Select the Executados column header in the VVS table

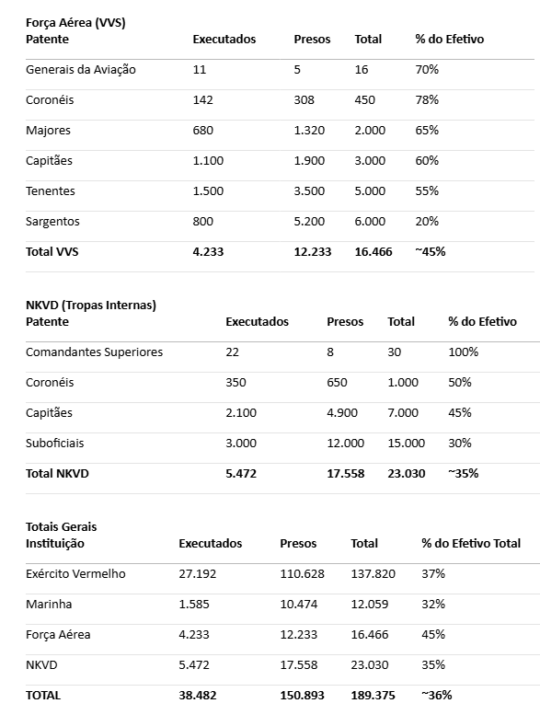224,39
